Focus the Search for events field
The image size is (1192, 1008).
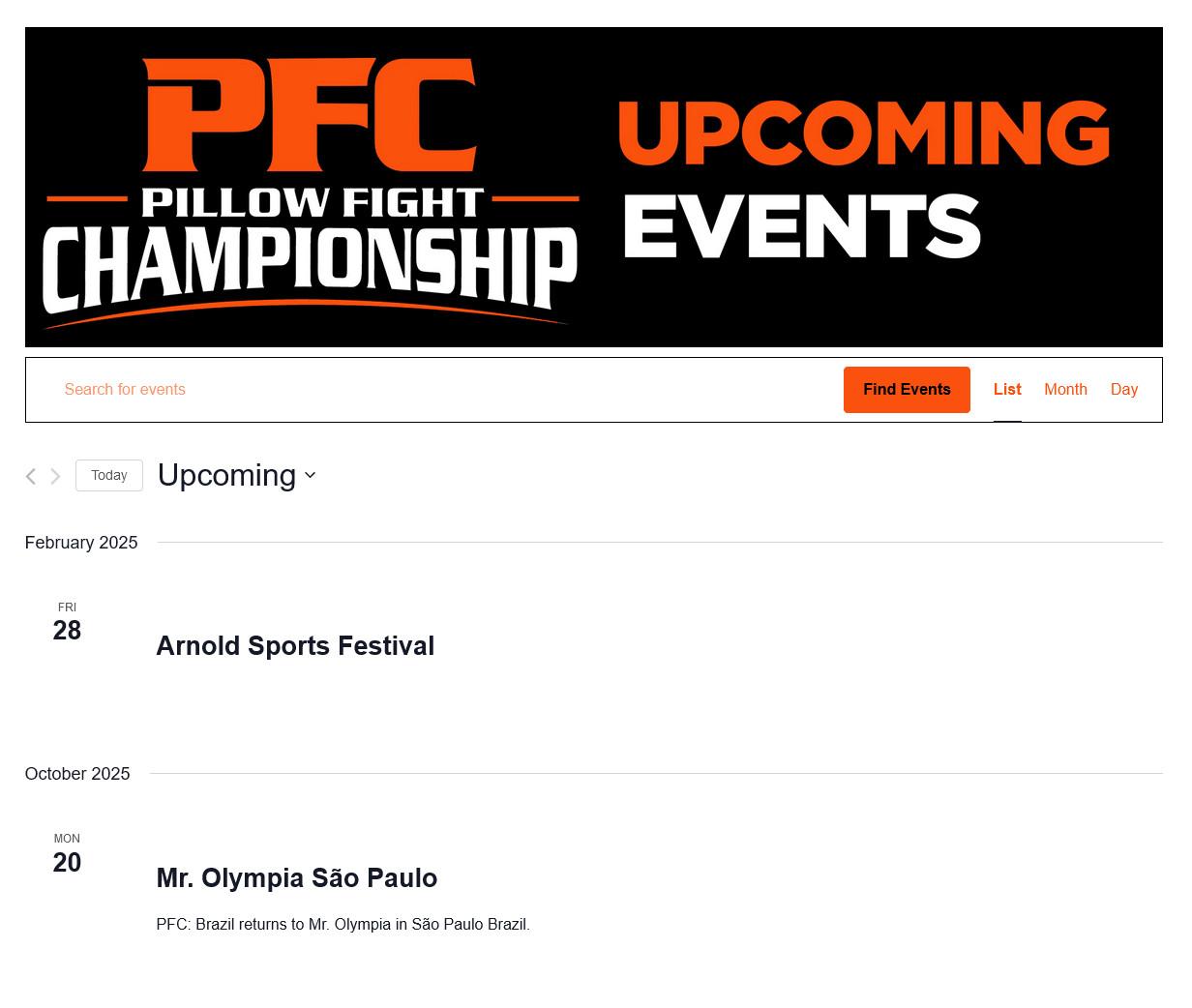(445, 390)
